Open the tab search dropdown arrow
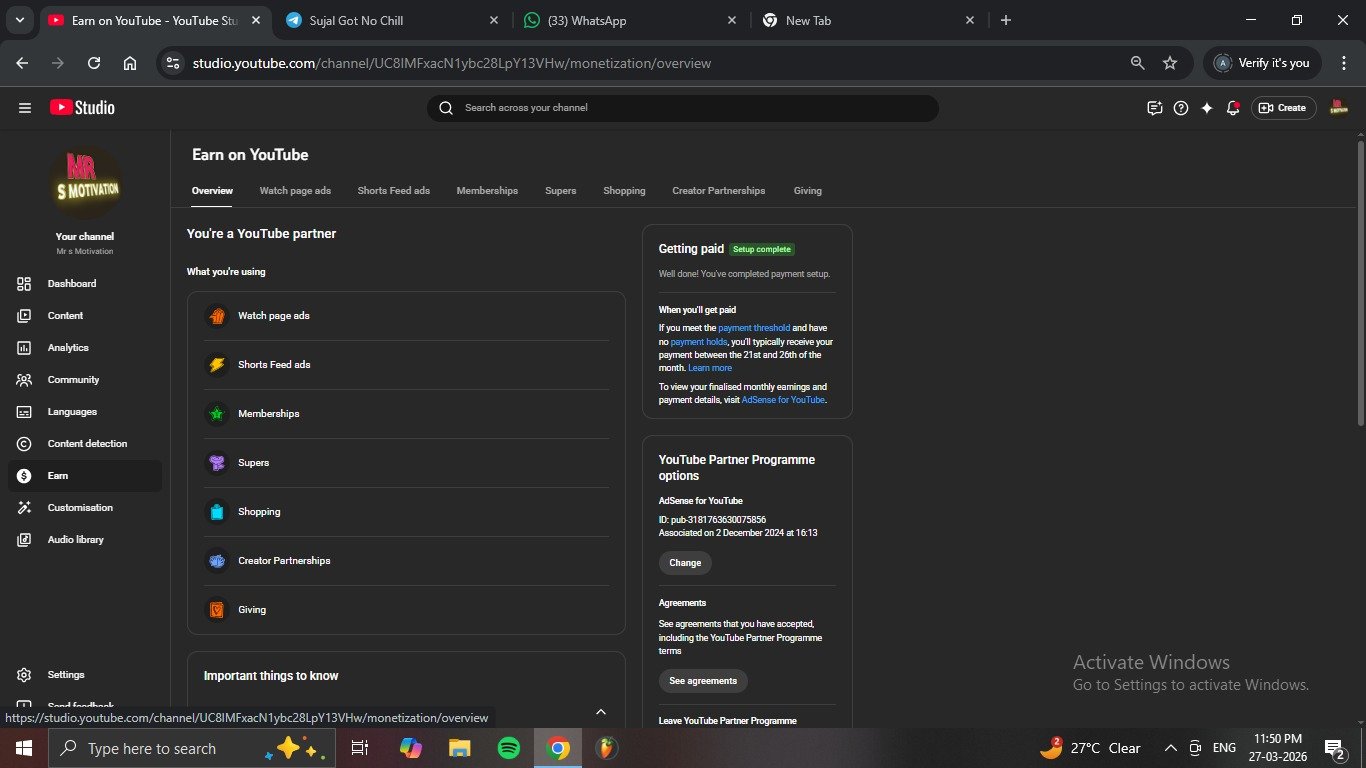1366x768 pixels. coord(19,20)
